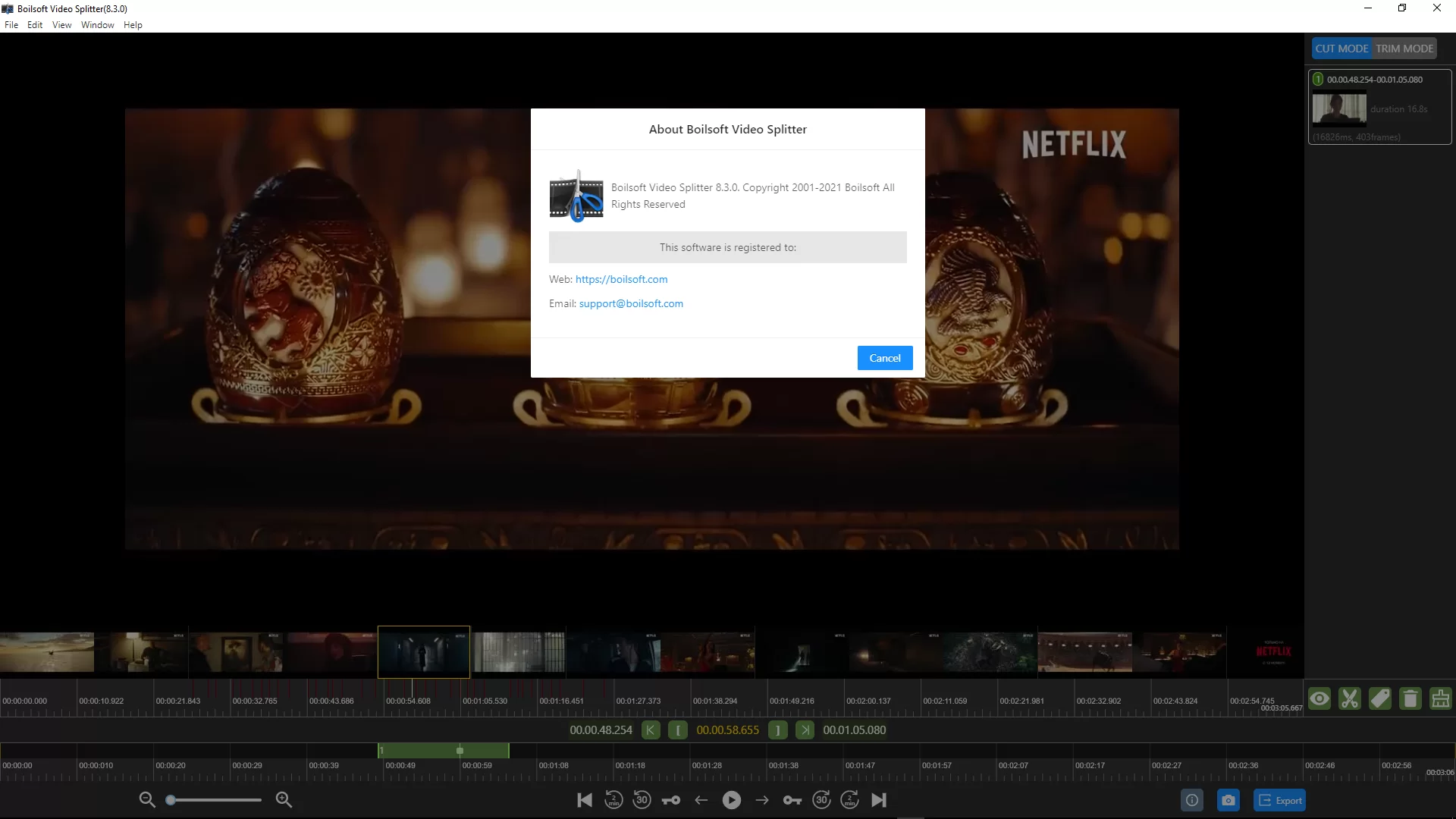The width and height of the screenshot is (1456, 819).
Task: Click the green tag label icon
Action: [1380, 698]
